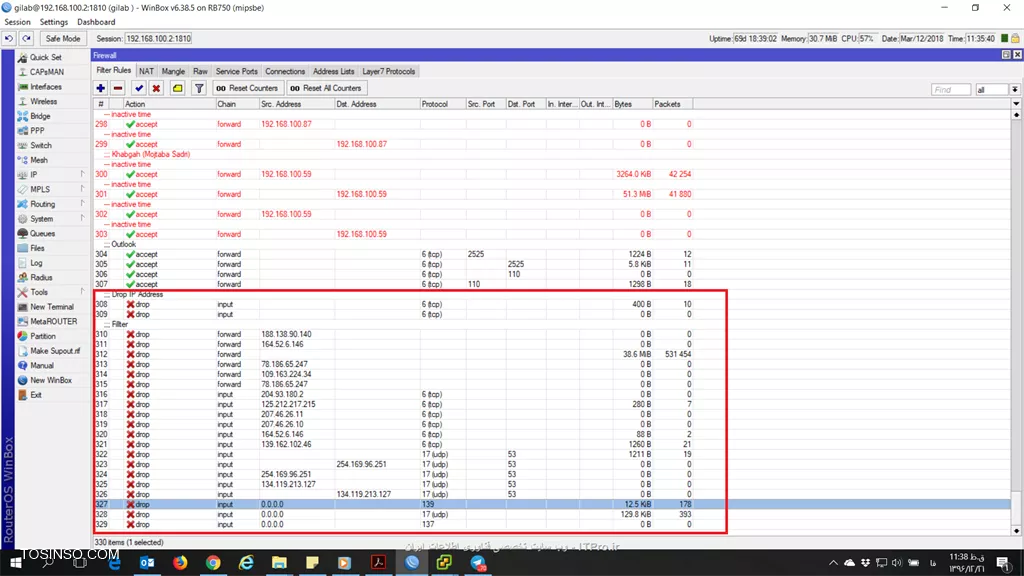
Task: Open the Session menu
Action: tap(17, 22)
